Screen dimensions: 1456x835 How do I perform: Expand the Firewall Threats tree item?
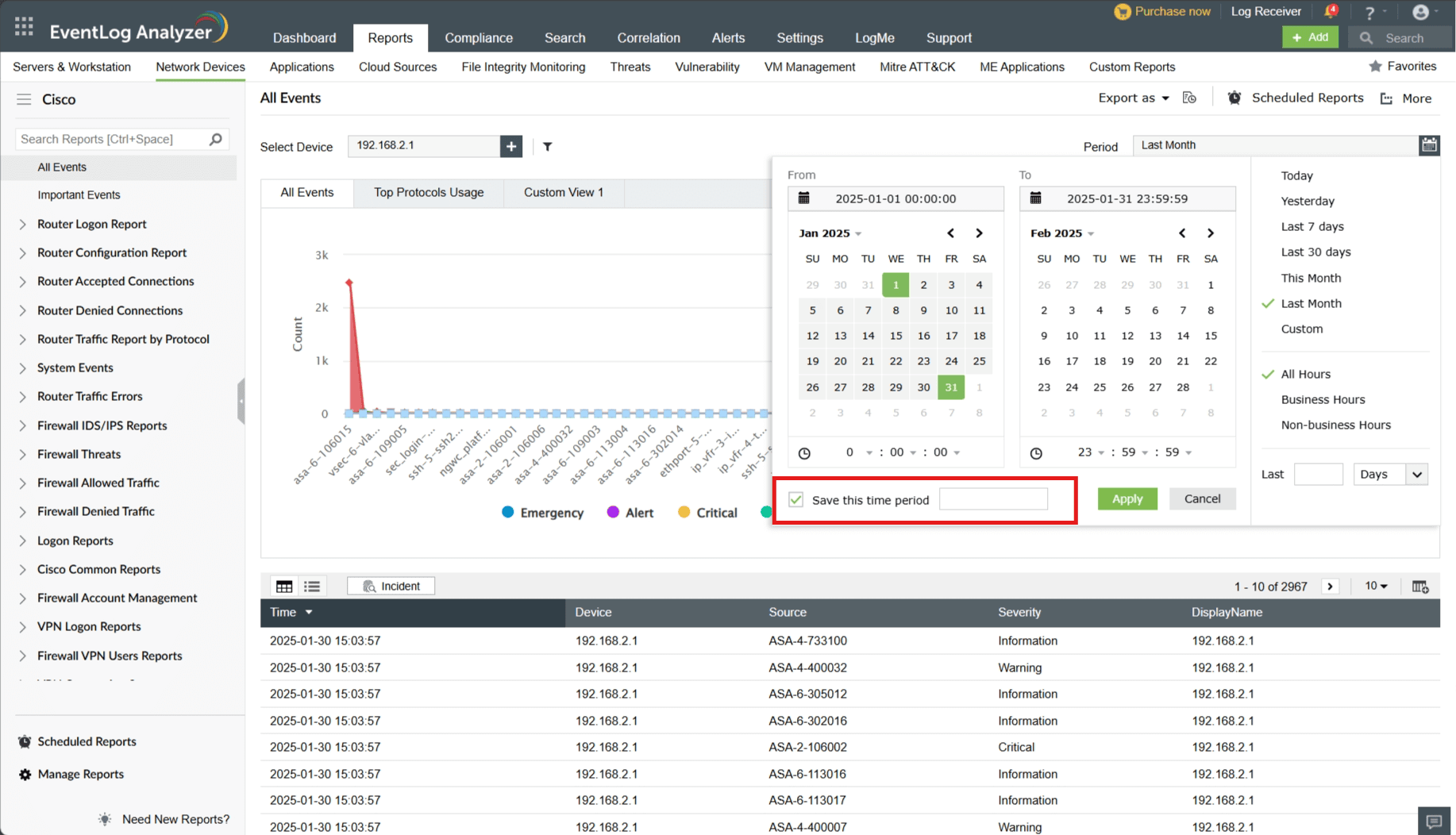[x=22, y=455]
